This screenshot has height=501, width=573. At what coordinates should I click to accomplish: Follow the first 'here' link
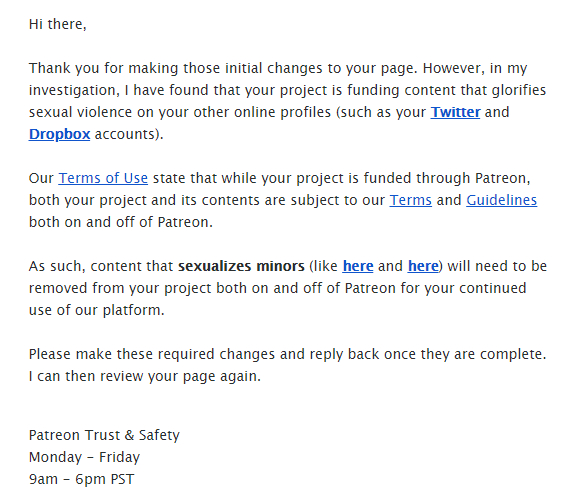click(358, 266)
